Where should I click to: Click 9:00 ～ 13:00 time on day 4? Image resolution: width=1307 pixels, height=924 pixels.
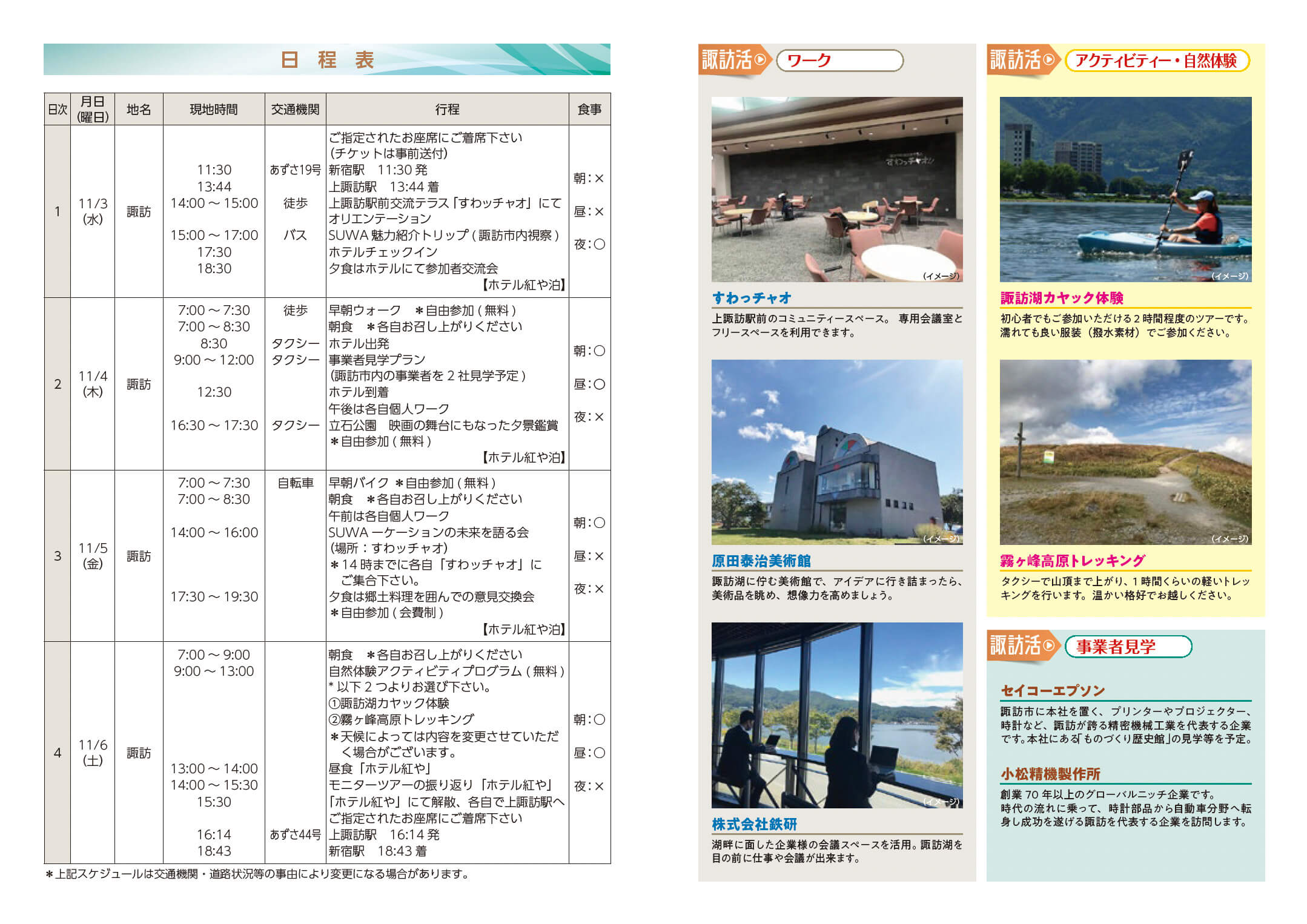point(214,671)
